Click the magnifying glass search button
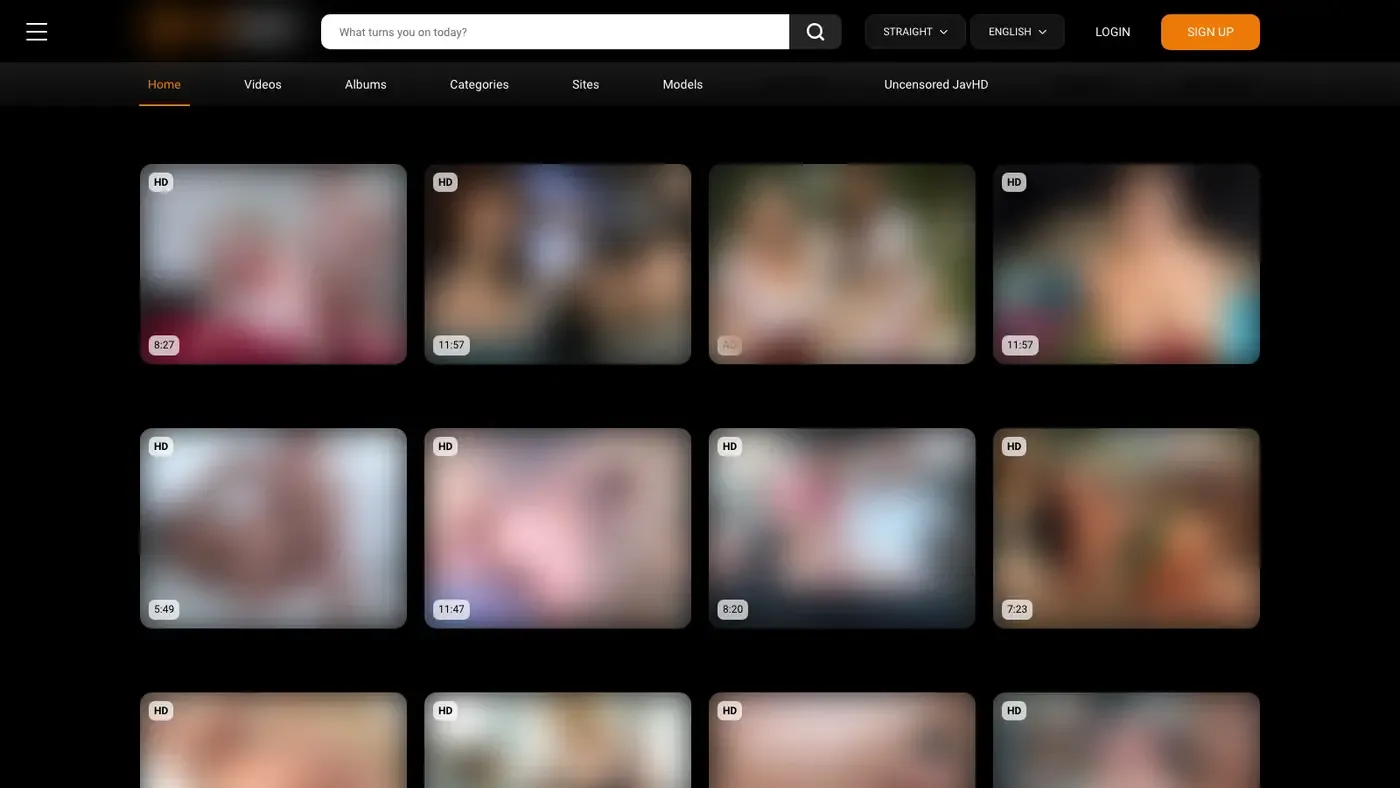The height and width of the screenshot is (788, 1400). coord(815,32)
